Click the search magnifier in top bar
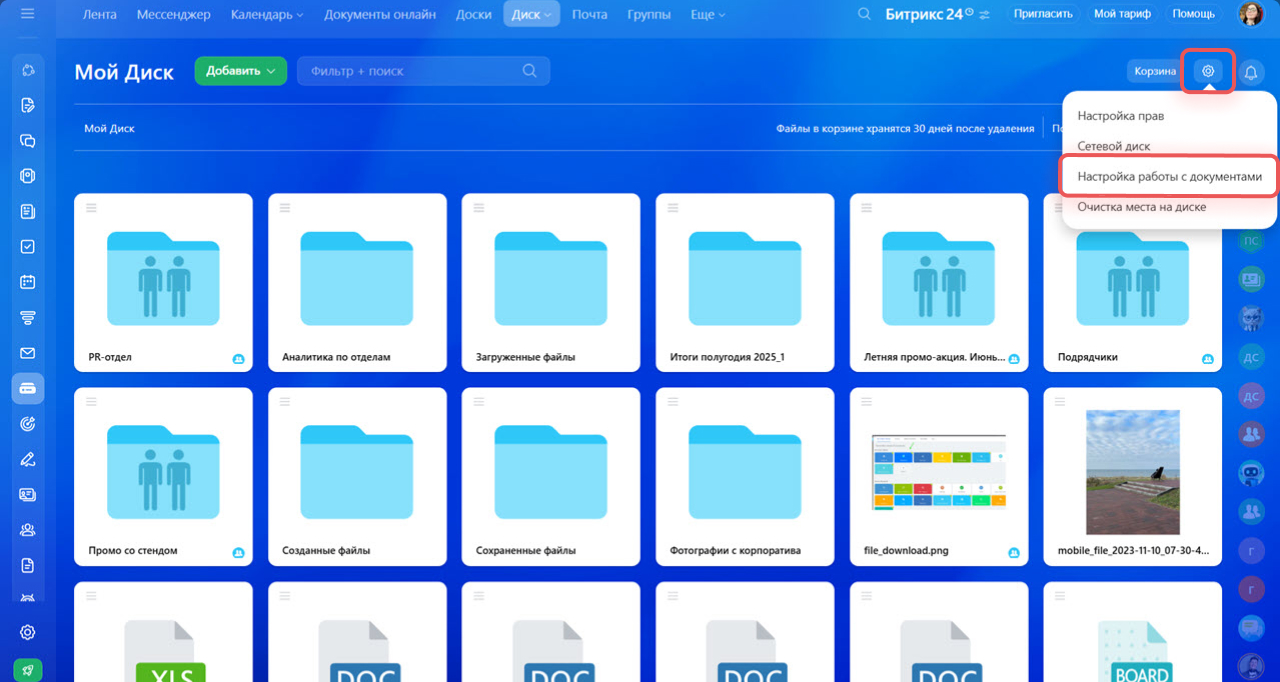The height and width of the screenshot is (682, 1280). 865,14
